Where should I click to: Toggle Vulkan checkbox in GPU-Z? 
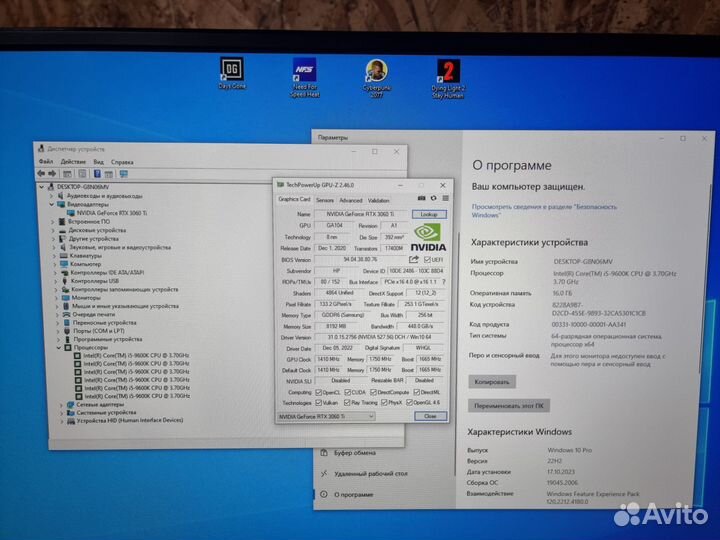318,403
